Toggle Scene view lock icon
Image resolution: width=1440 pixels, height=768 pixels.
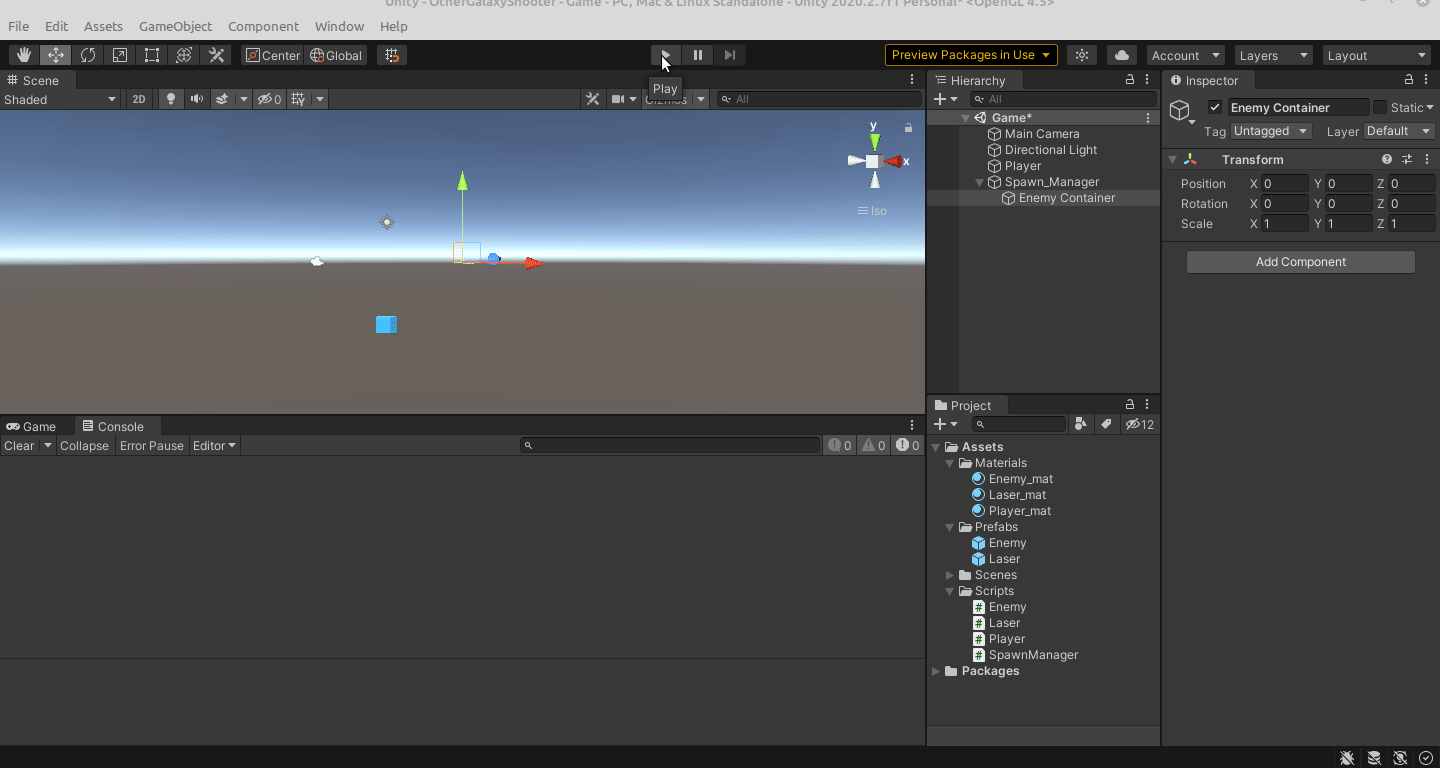click(908, 128)
